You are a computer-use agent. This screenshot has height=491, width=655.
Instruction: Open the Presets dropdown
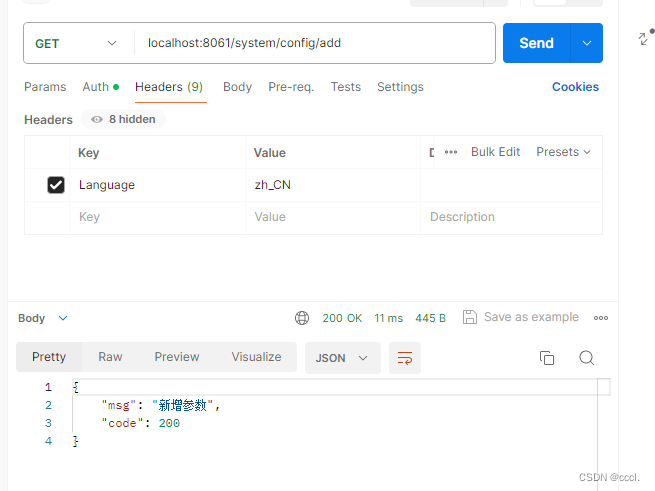click(x=563, y=152)
